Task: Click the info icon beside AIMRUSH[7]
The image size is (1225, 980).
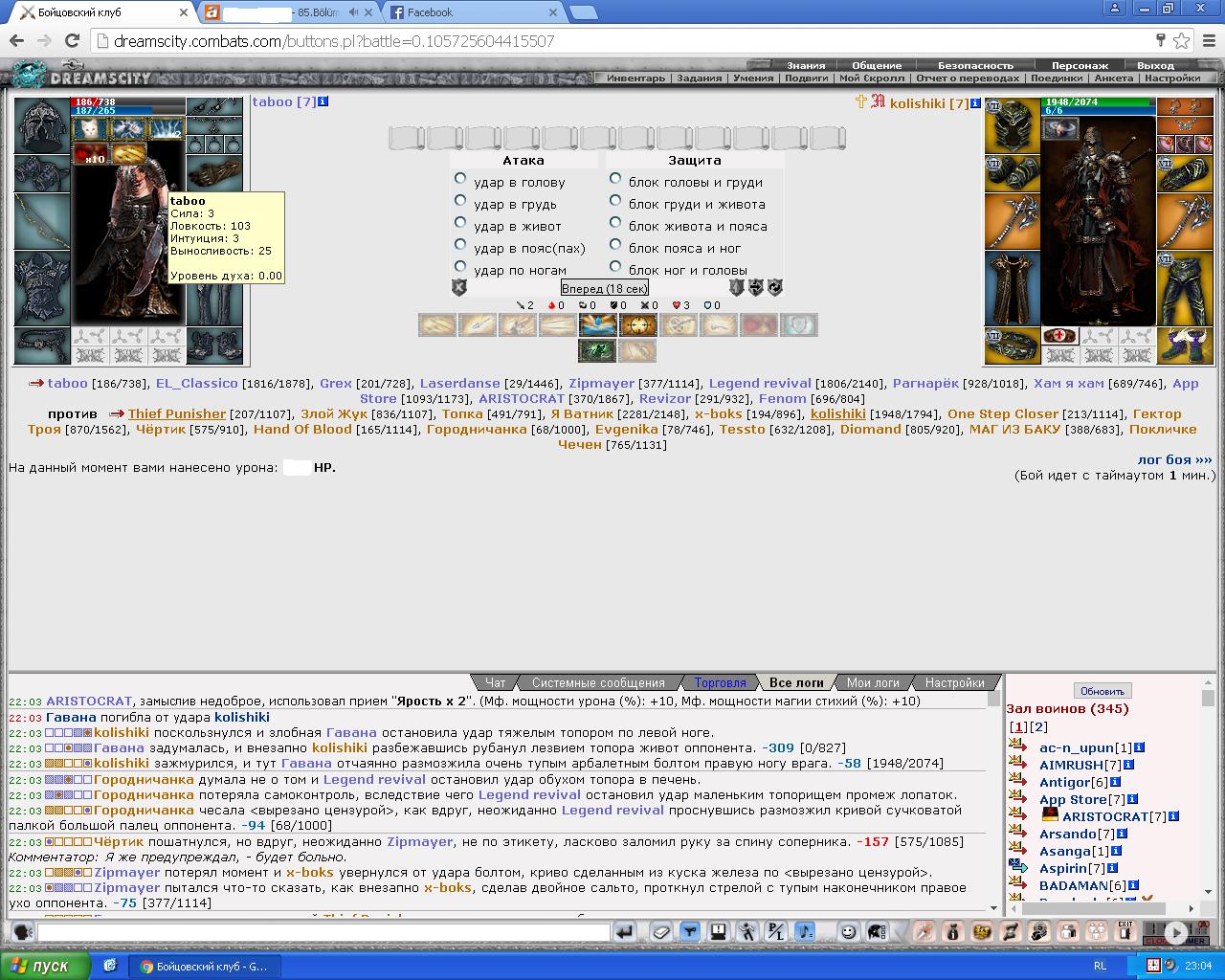Action: 1128,765
